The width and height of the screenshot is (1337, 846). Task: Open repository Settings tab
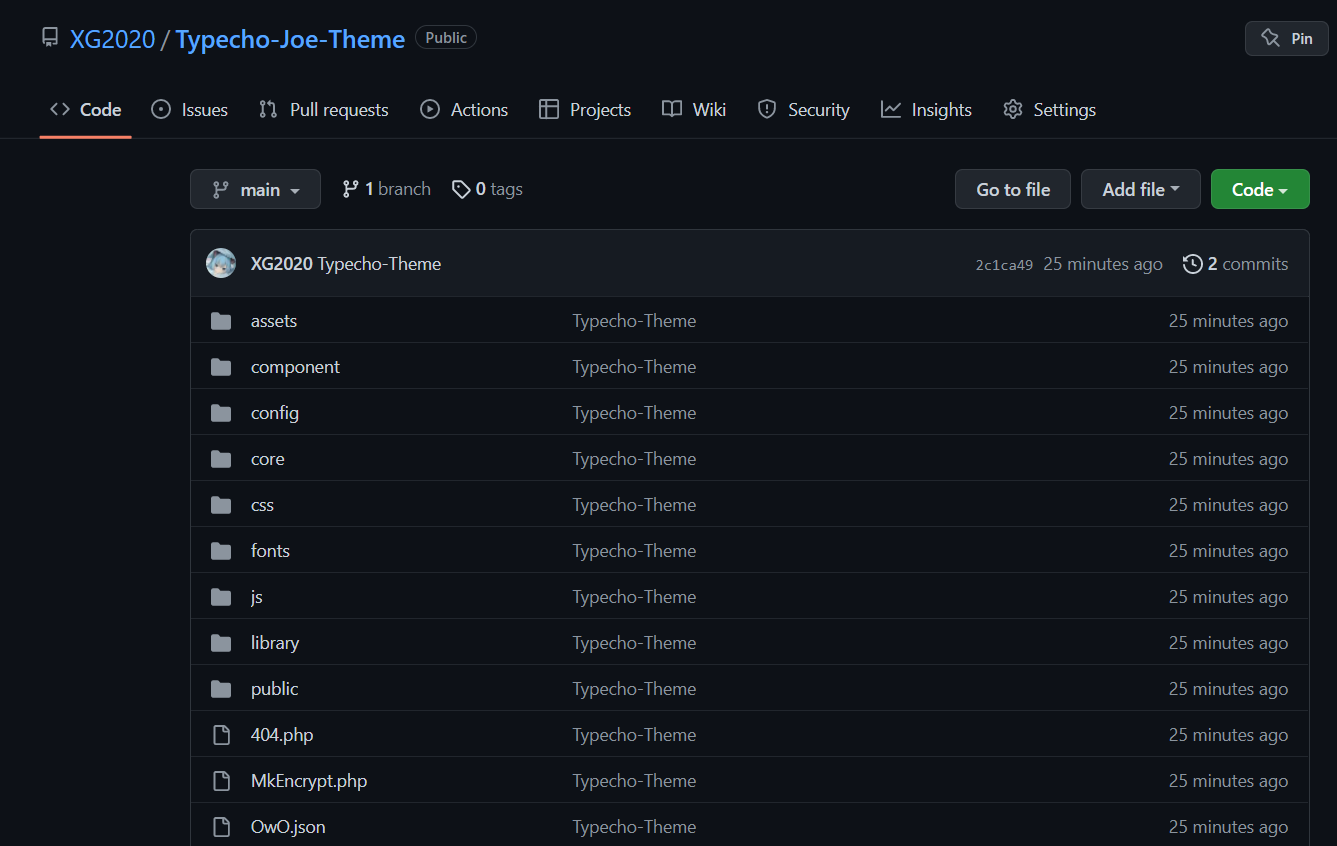coord(1049,110)
